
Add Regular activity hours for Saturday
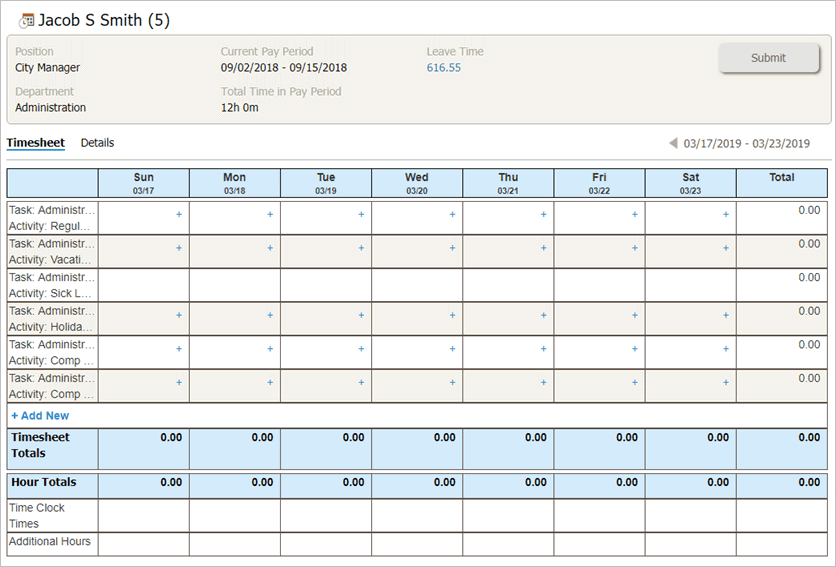pyautogui.click(x=726, y=214)
